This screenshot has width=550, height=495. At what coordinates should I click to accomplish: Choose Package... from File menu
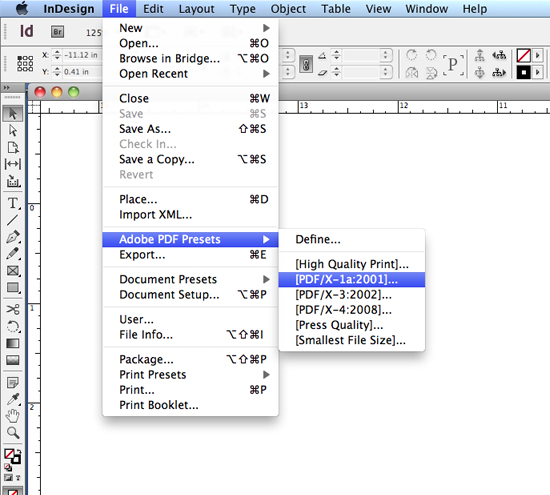pyautogui.click(x=190, y=359)
